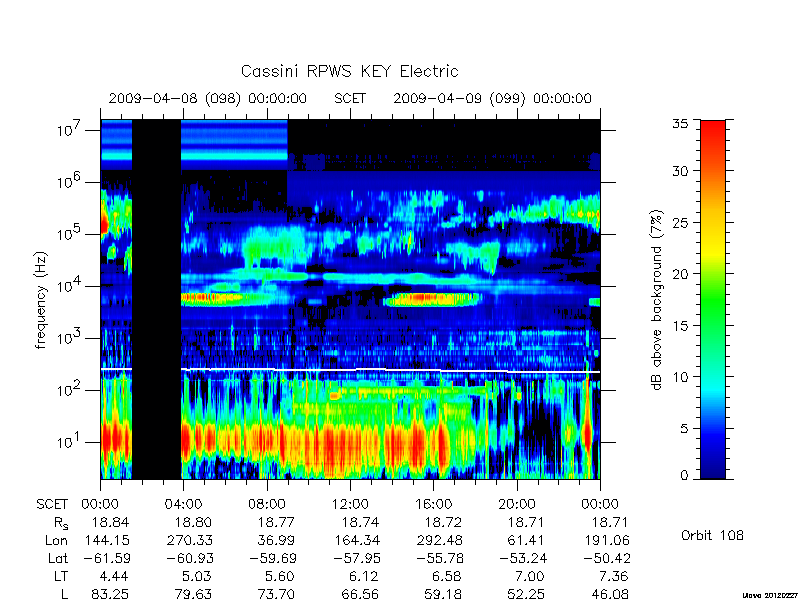Click Lon value 164.34
The width and height of the screenshot is (800, 600).
click(356, 540)
